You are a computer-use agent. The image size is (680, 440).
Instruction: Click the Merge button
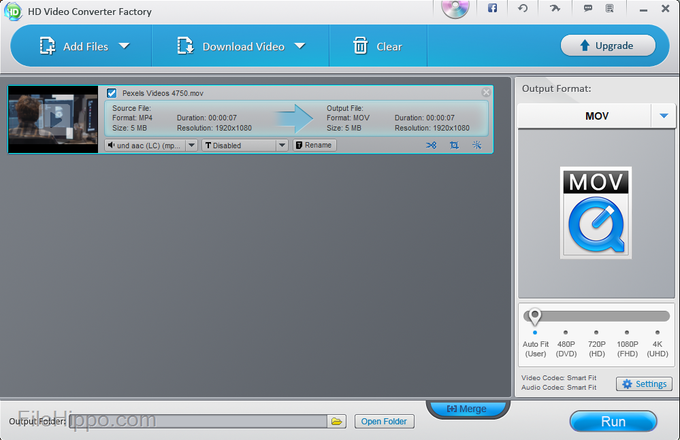pyautogui.click(x=467, y=409)
